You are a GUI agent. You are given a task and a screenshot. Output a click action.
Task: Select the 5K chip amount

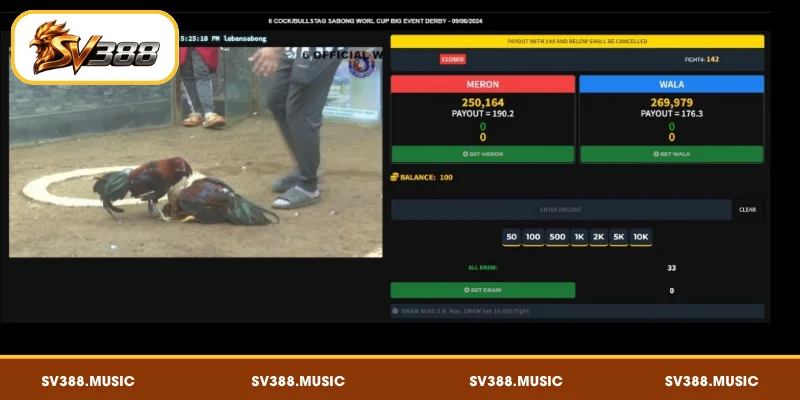pyautogui.click(x=618, y=237)
